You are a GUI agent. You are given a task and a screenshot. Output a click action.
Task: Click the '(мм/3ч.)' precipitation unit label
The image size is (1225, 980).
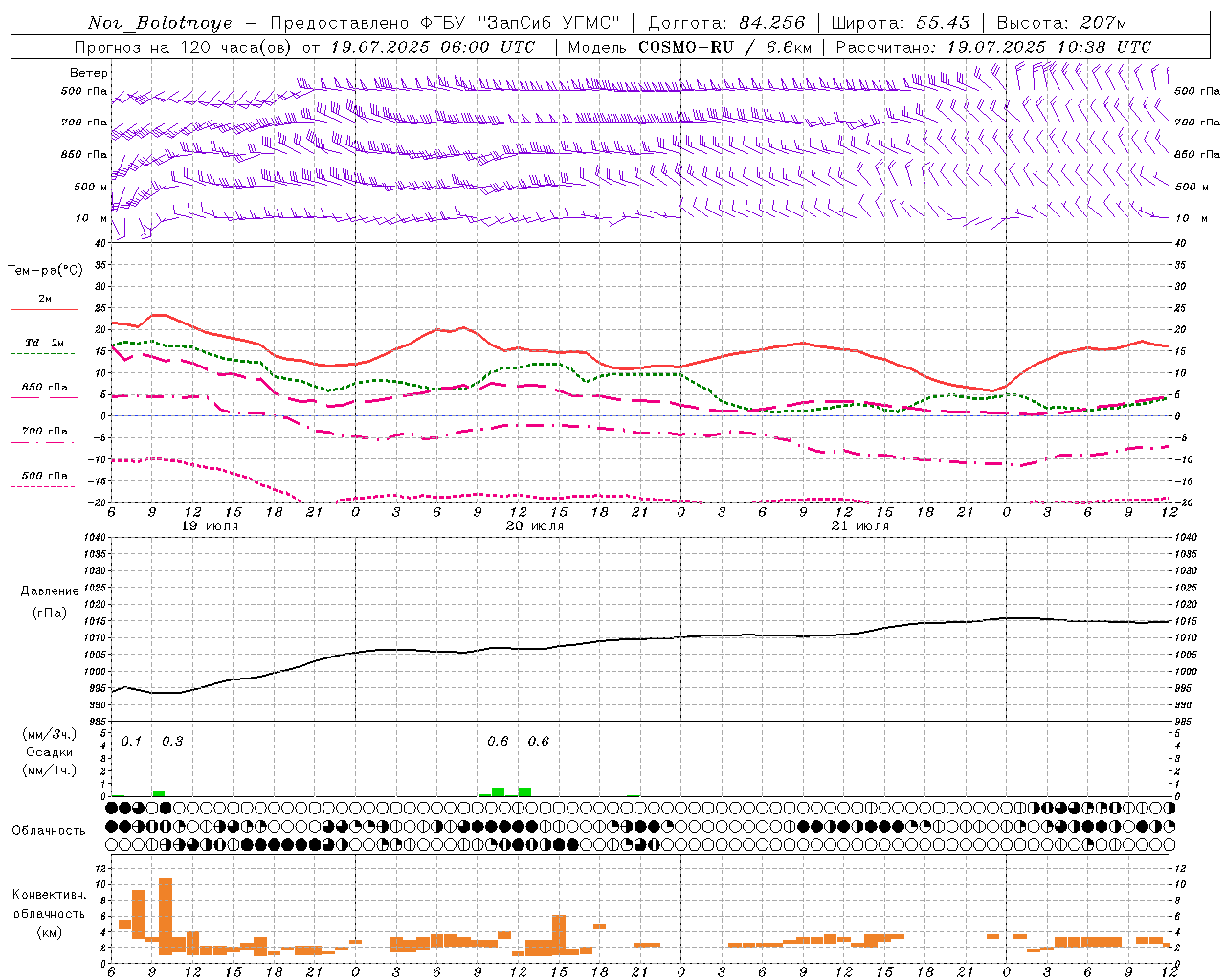point(50,735)
